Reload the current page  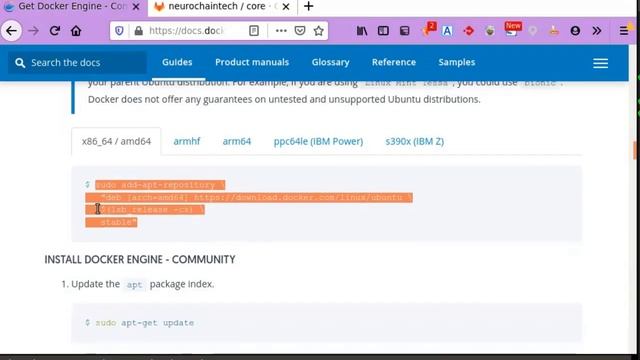[x=55, y=31]
